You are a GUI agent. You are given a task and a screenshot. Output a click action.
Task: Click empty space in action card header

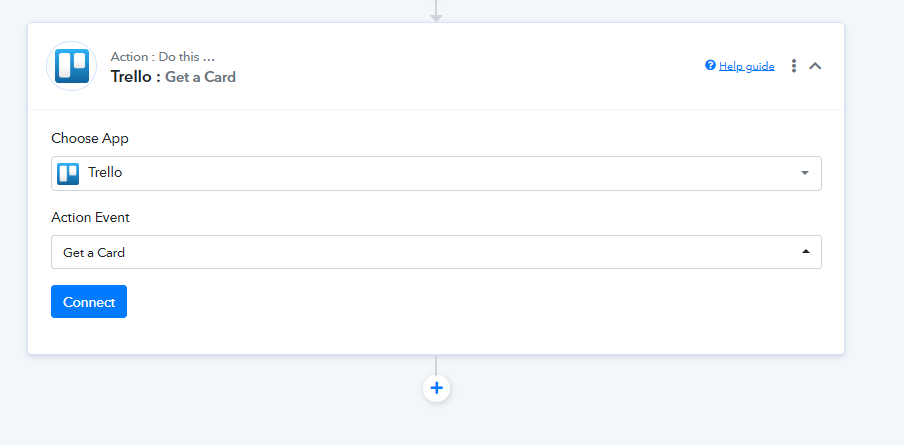coord(461,66)
